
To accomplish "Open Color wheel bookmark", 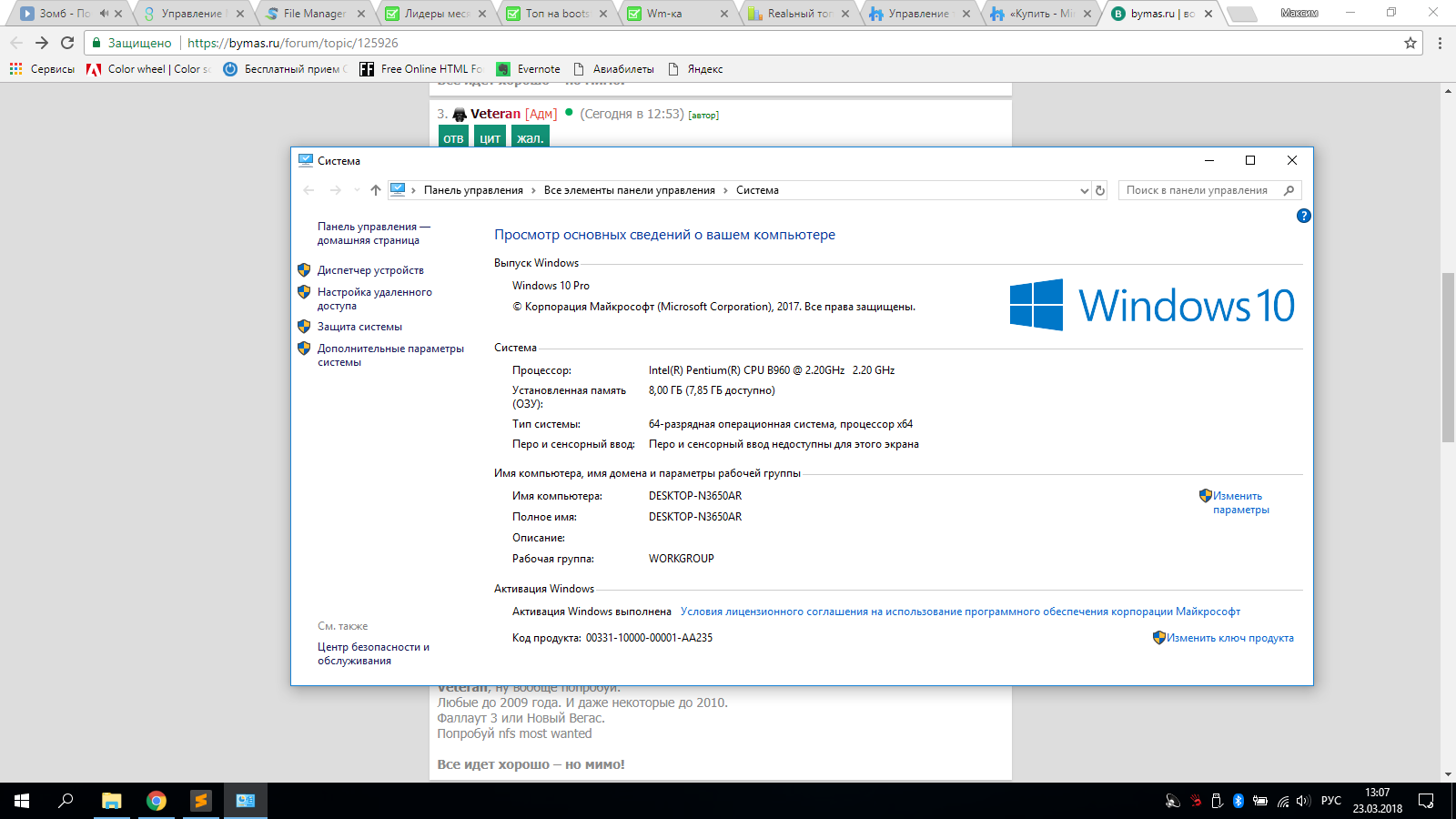I will click(x=148, y=69).
